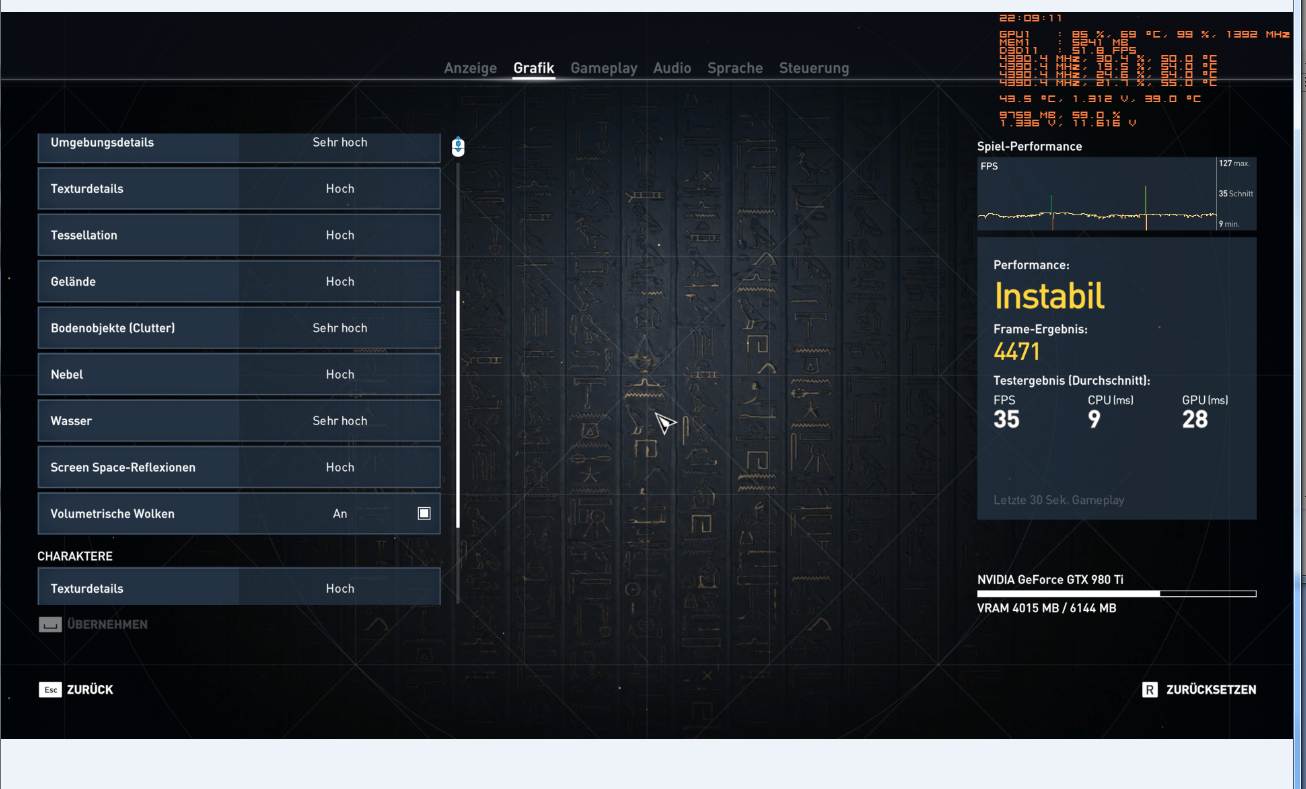1306x789 pixels.
Task: Click the Letzte 30 Sek. Gameplay note
Action: tap(1058, 500)
